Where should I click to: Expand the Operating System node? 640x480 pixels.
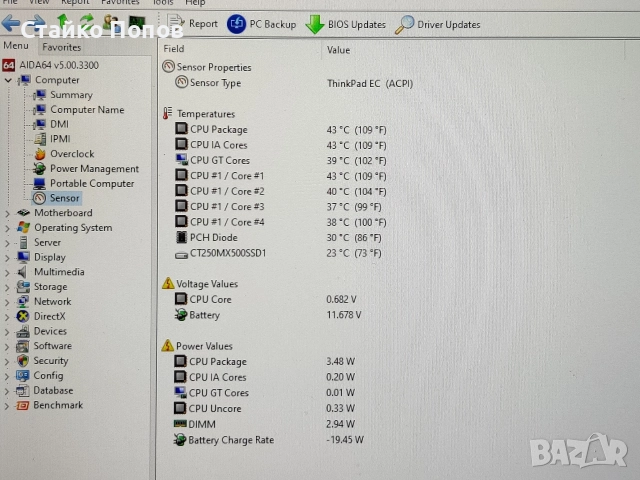7,228
